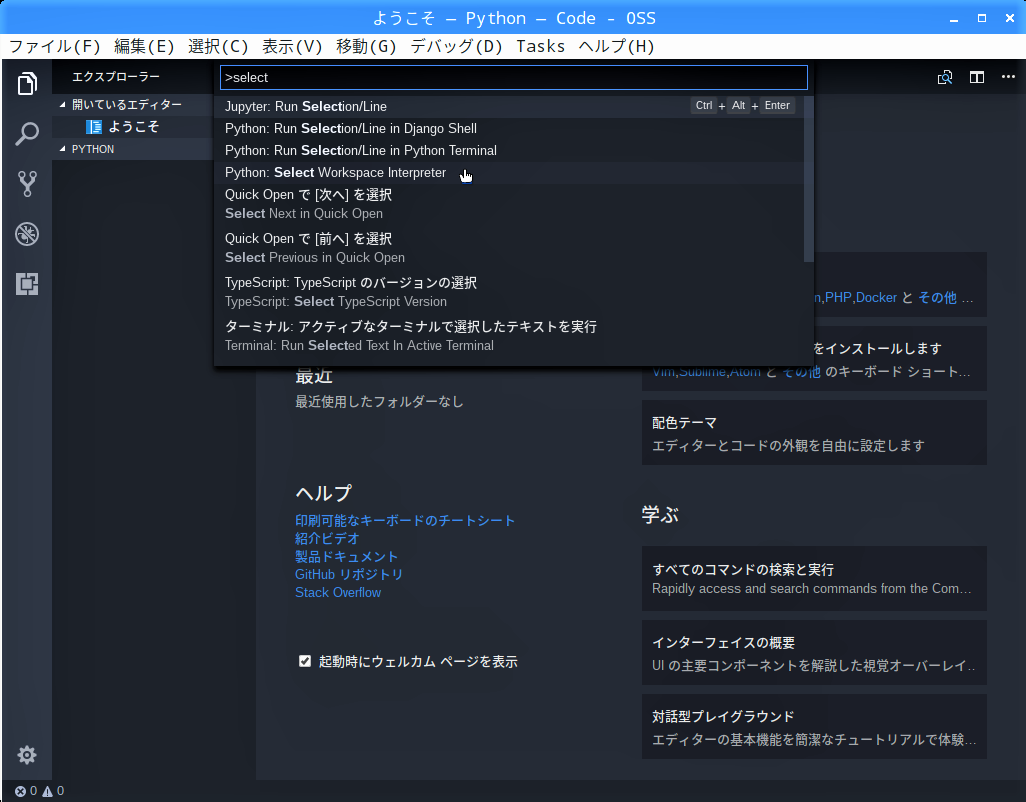
Task: Open インターフェイスの概要 card
Action: (814, 653)
